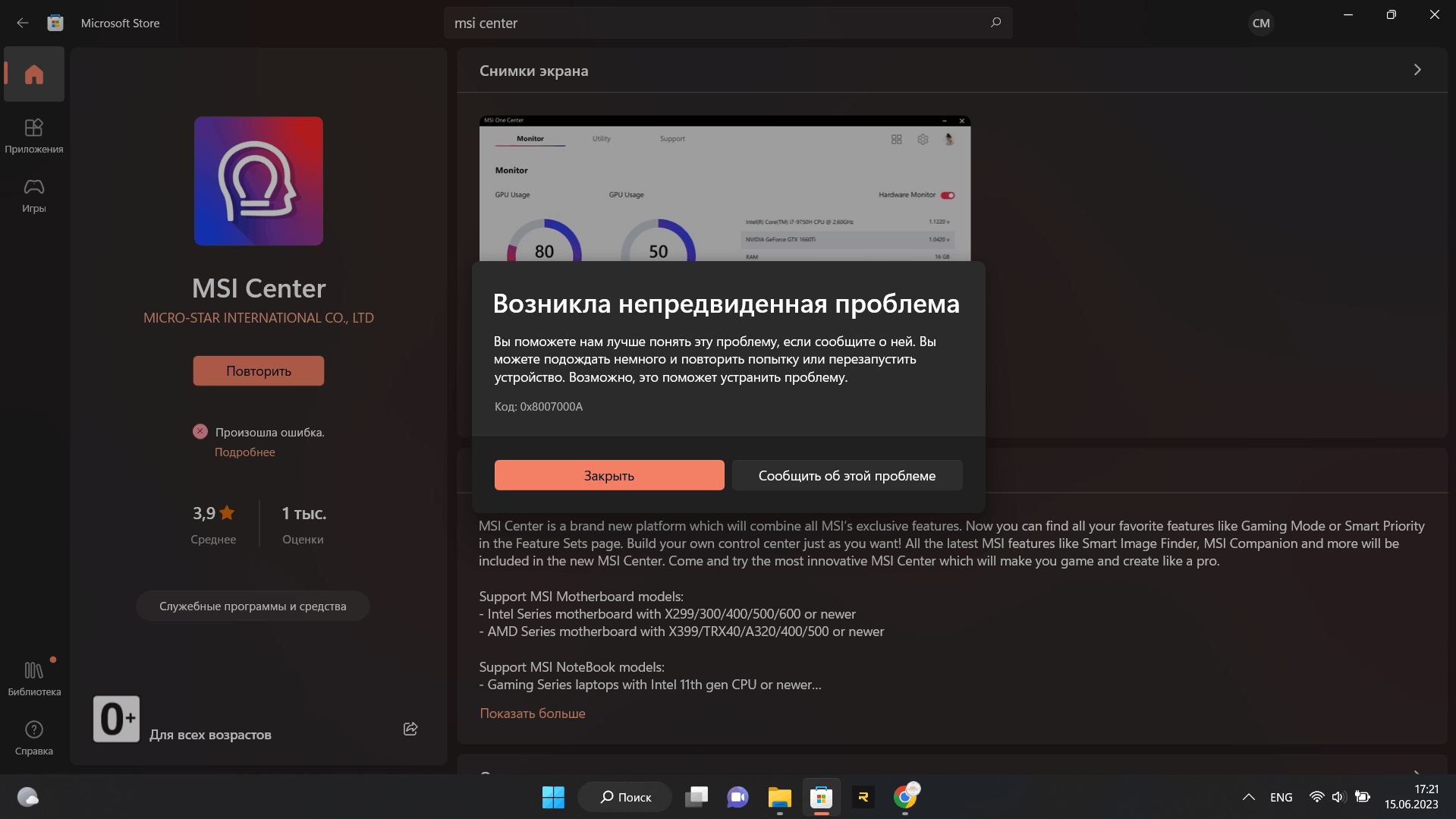Image resolution: width=1456 pixels, height=819 pixels.
Task: Open Справка help in sidebar
Action: tap(34, 738)
